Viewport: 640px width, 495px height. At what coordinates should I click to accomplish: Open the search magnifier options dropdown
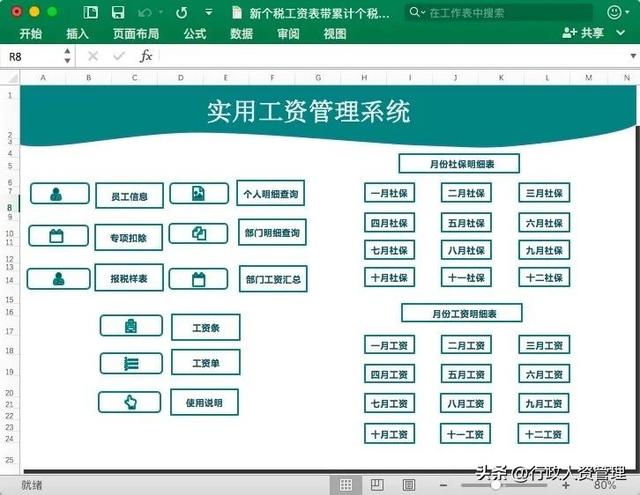tap(416, 13)
